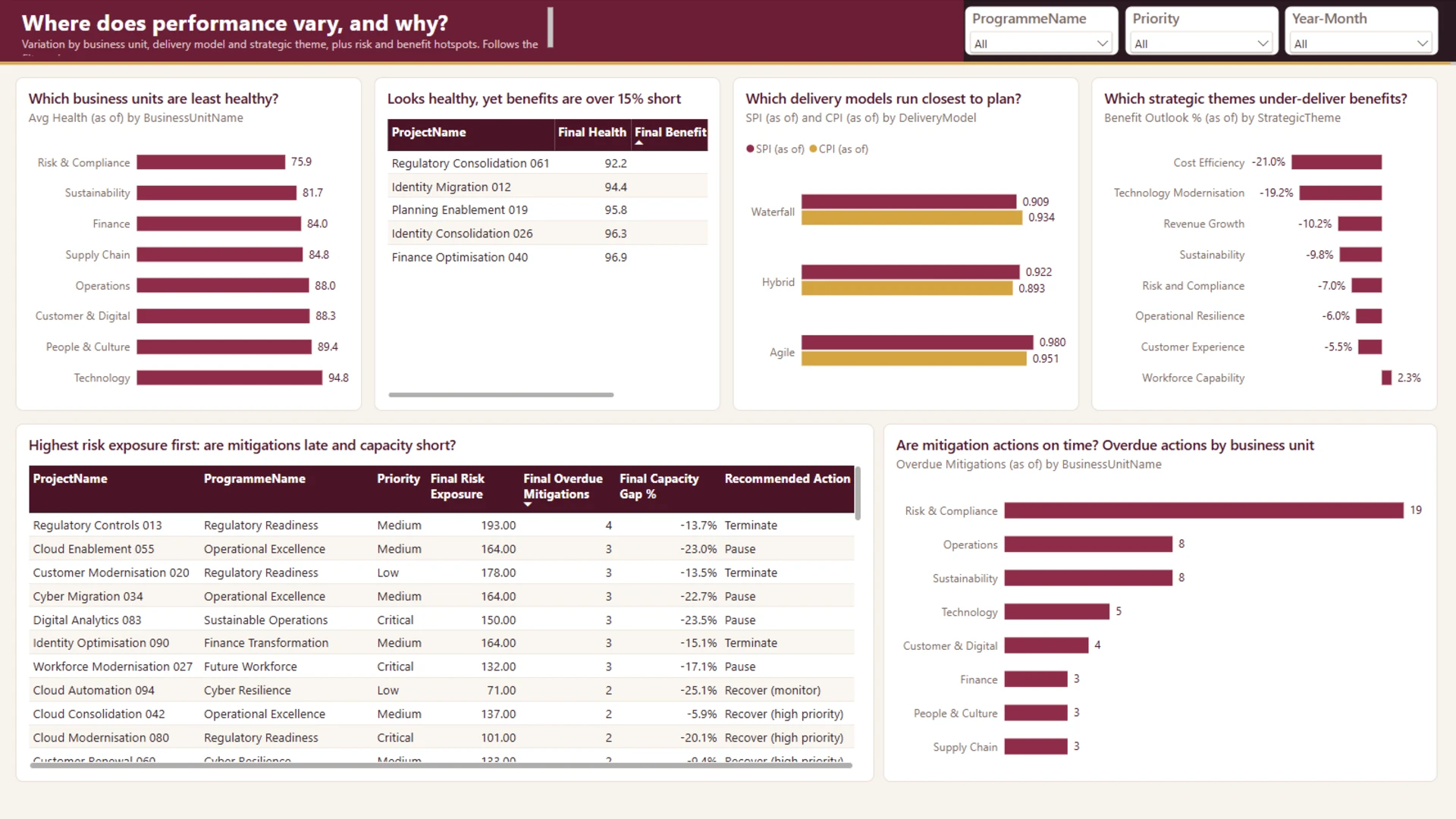Select the Customer & Digital health bar

[223, 315]
